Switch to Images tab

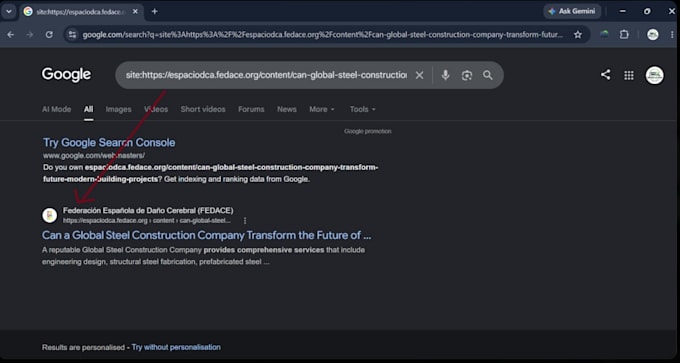118,109
